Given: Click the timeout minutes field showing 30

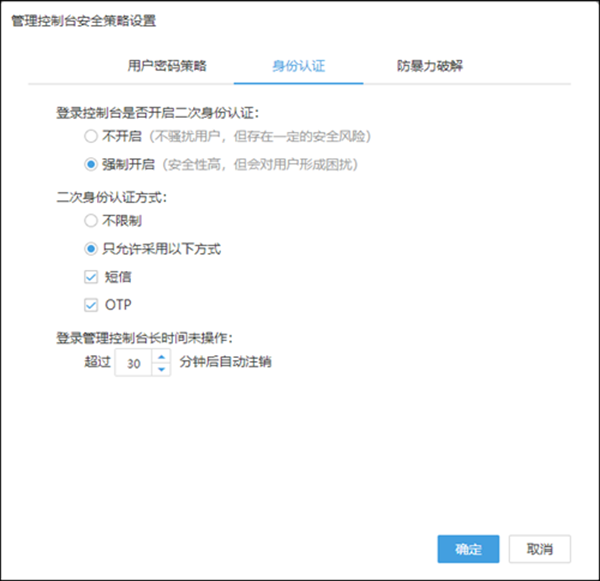Looking at the screenshot, I should point(133,362).
